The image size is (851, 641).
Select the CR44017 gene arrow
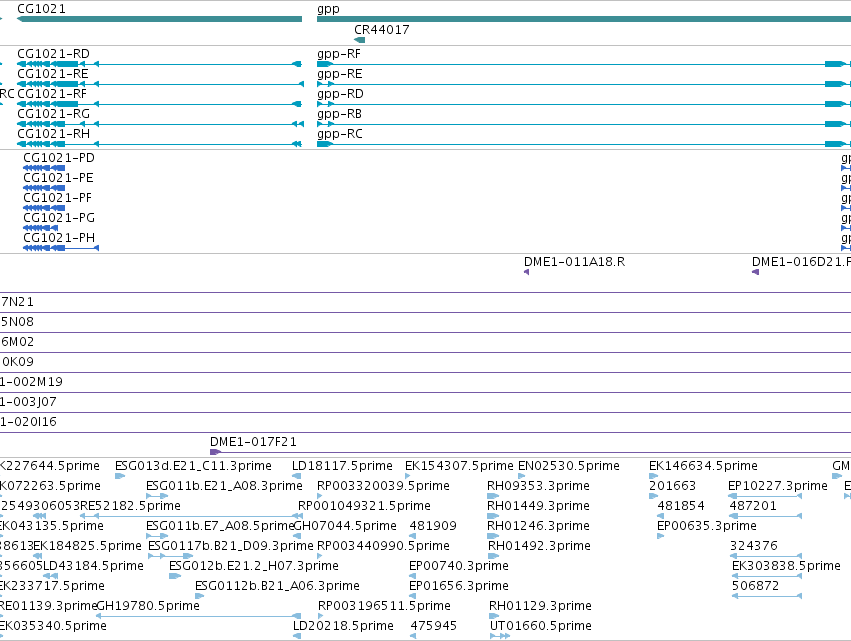[x=359, y=40]
